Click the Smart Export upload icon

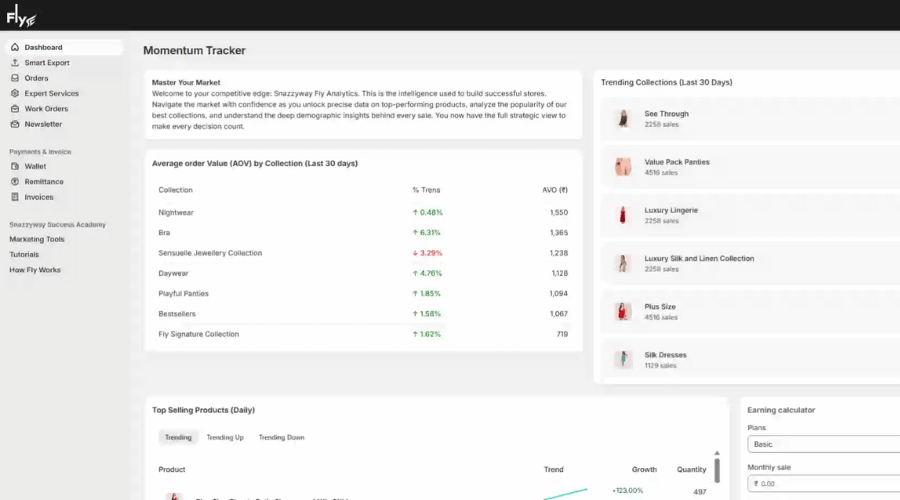15,63
